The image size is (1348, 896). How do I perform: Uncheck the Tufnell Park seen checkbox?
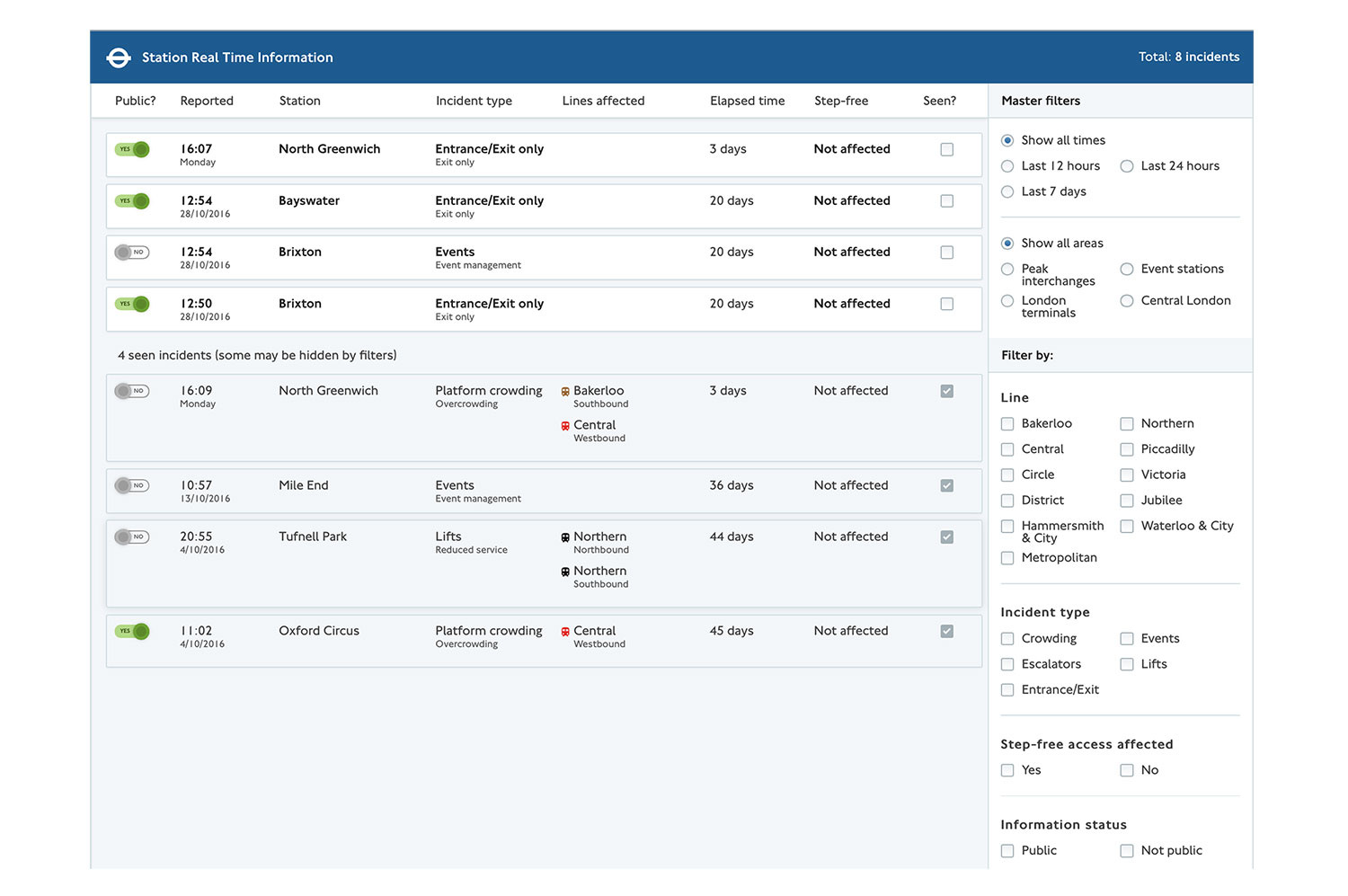pyautogui.click(x=946, y=537)
